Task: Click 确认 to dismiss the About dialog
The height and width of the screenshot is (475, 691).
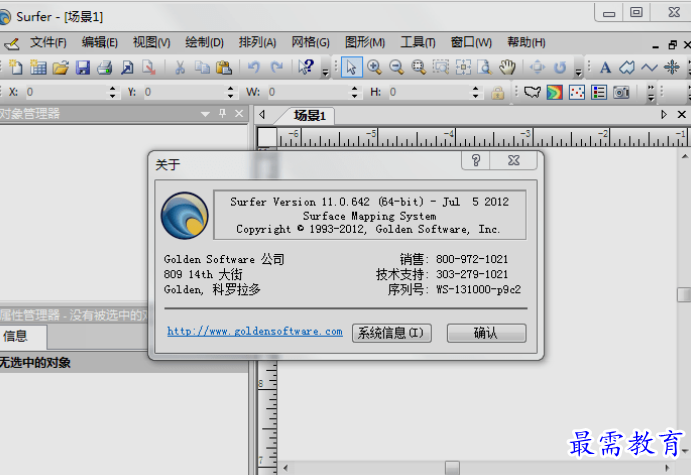Action: [486, 333]
